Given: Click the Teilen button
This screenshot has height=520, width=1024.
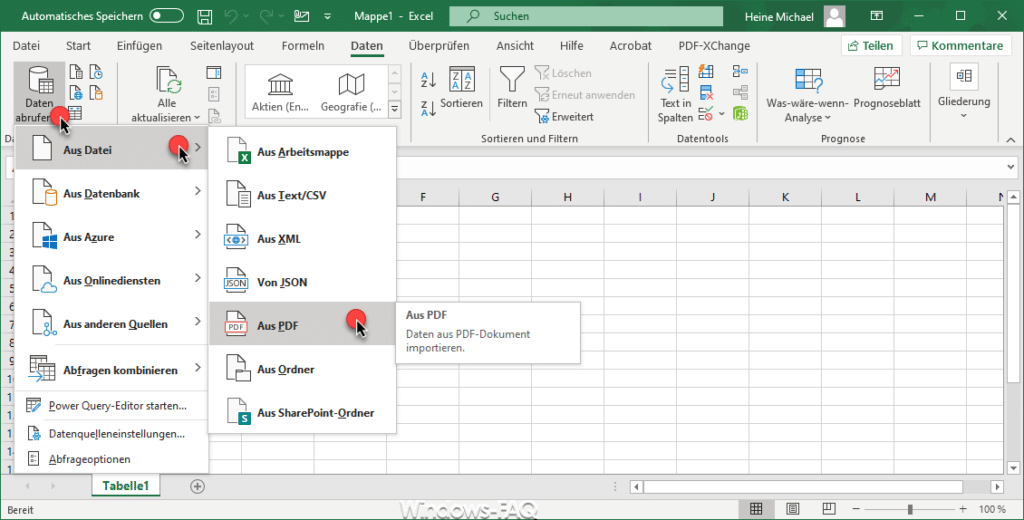Looking at the screenshot, I should click(871, 46).
